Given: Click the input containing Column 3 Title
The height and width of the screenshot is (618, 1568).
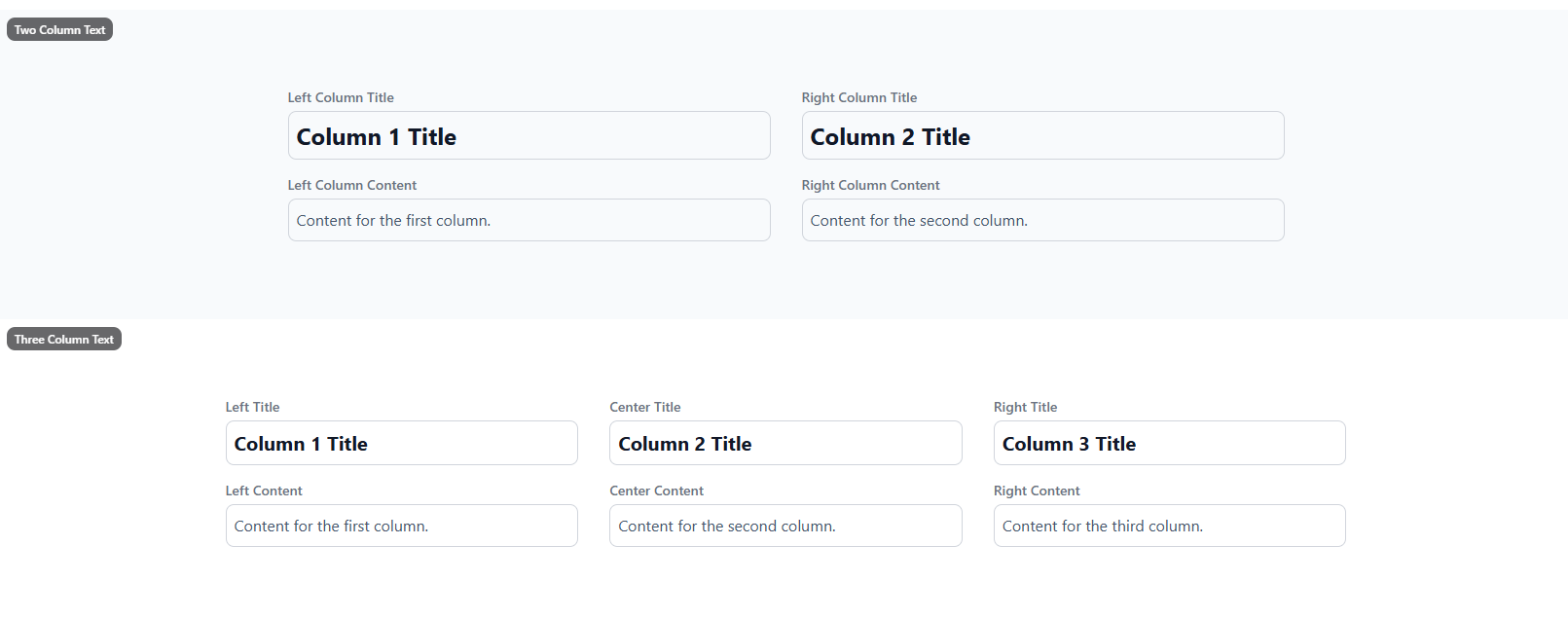Looking at the screenshot, I should click(1169, 444).
